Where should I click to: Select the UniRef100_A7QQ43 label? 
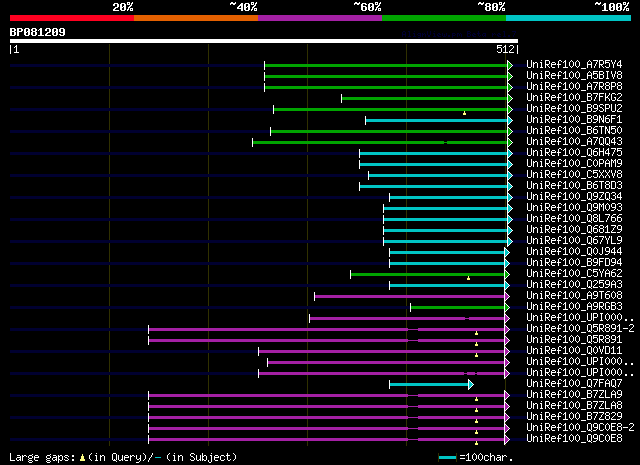click(574, 142)
